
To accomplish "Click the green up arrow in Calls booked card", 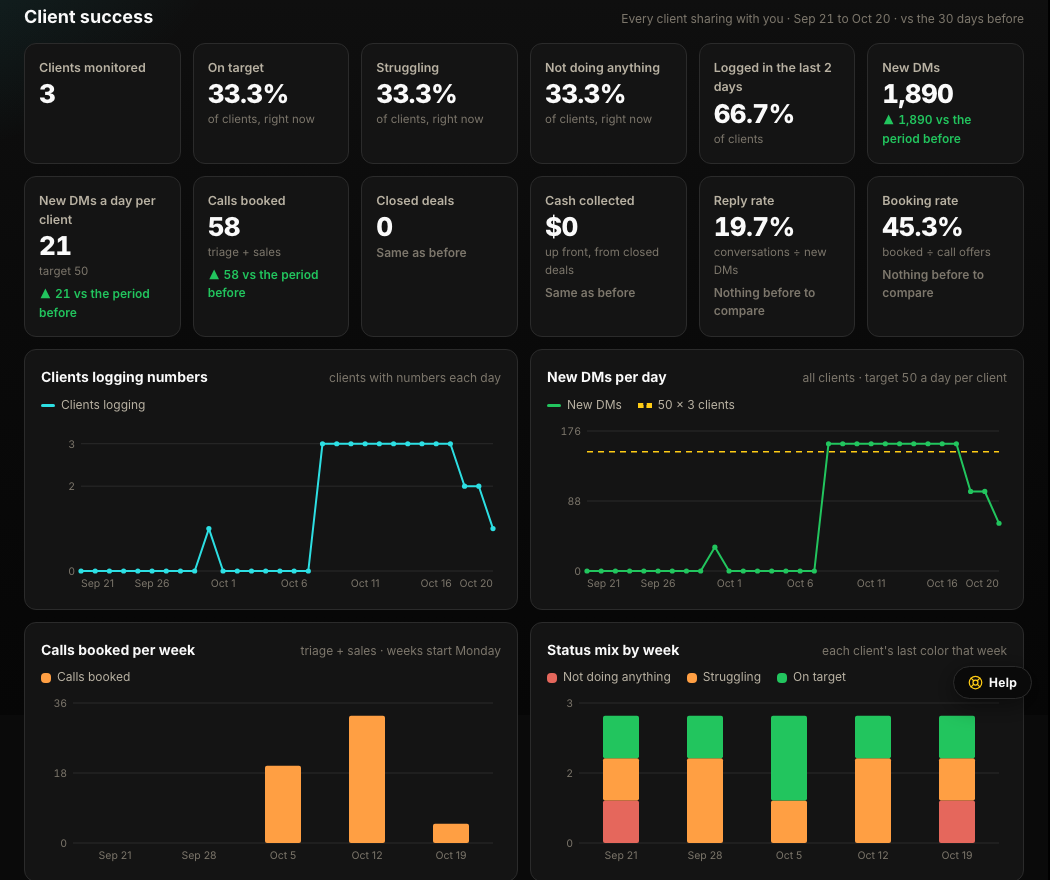I will 214,275.
